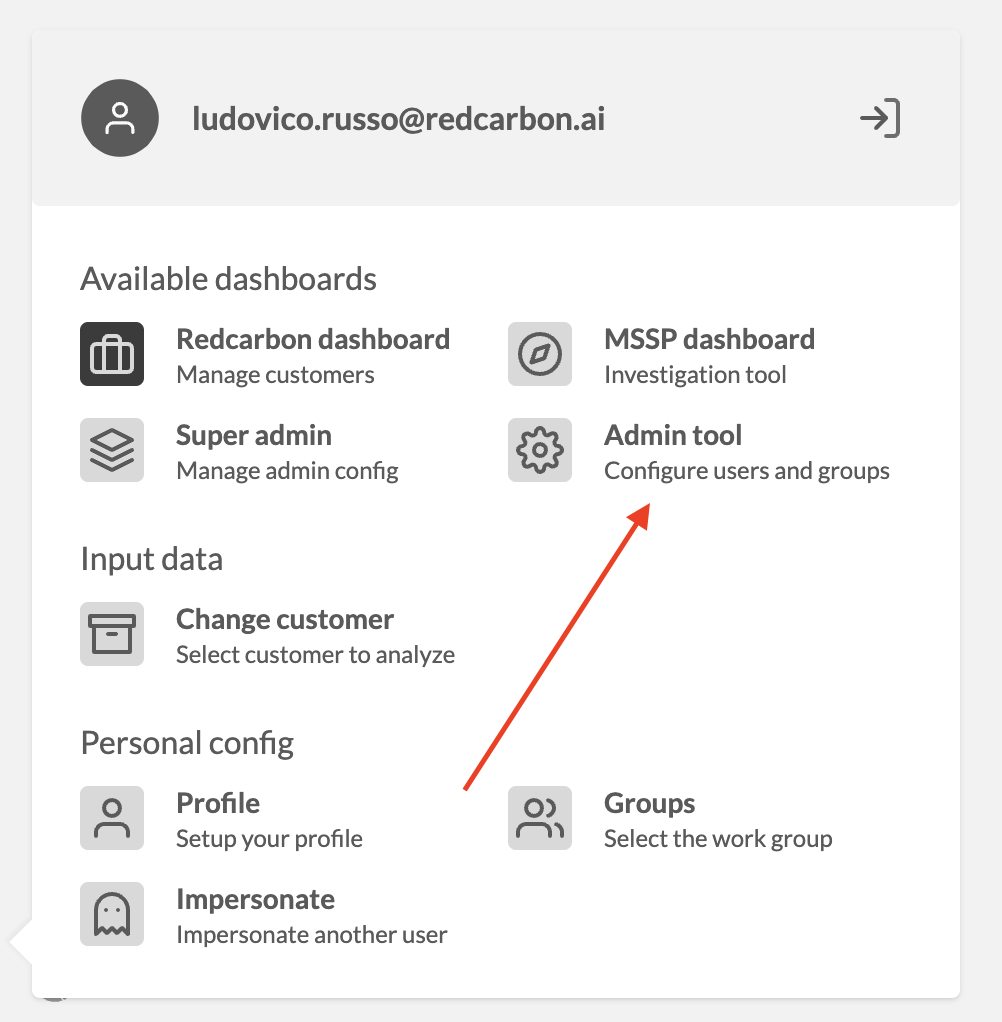Click the ludovico.russo@redcarbon.ai email text

(x=398, y=119)
